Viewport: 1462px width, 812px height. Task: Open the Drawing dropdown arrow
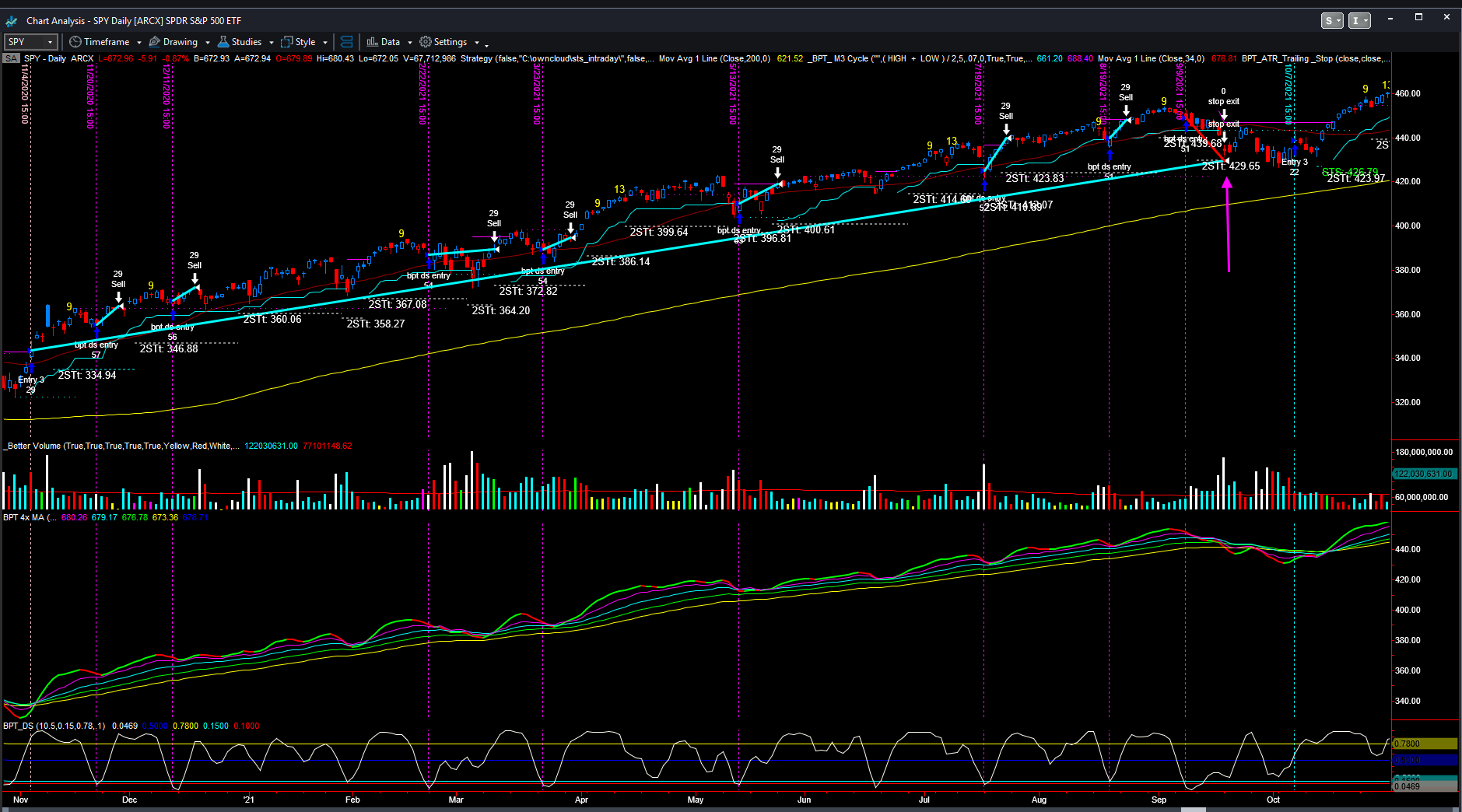click(208, 43)
